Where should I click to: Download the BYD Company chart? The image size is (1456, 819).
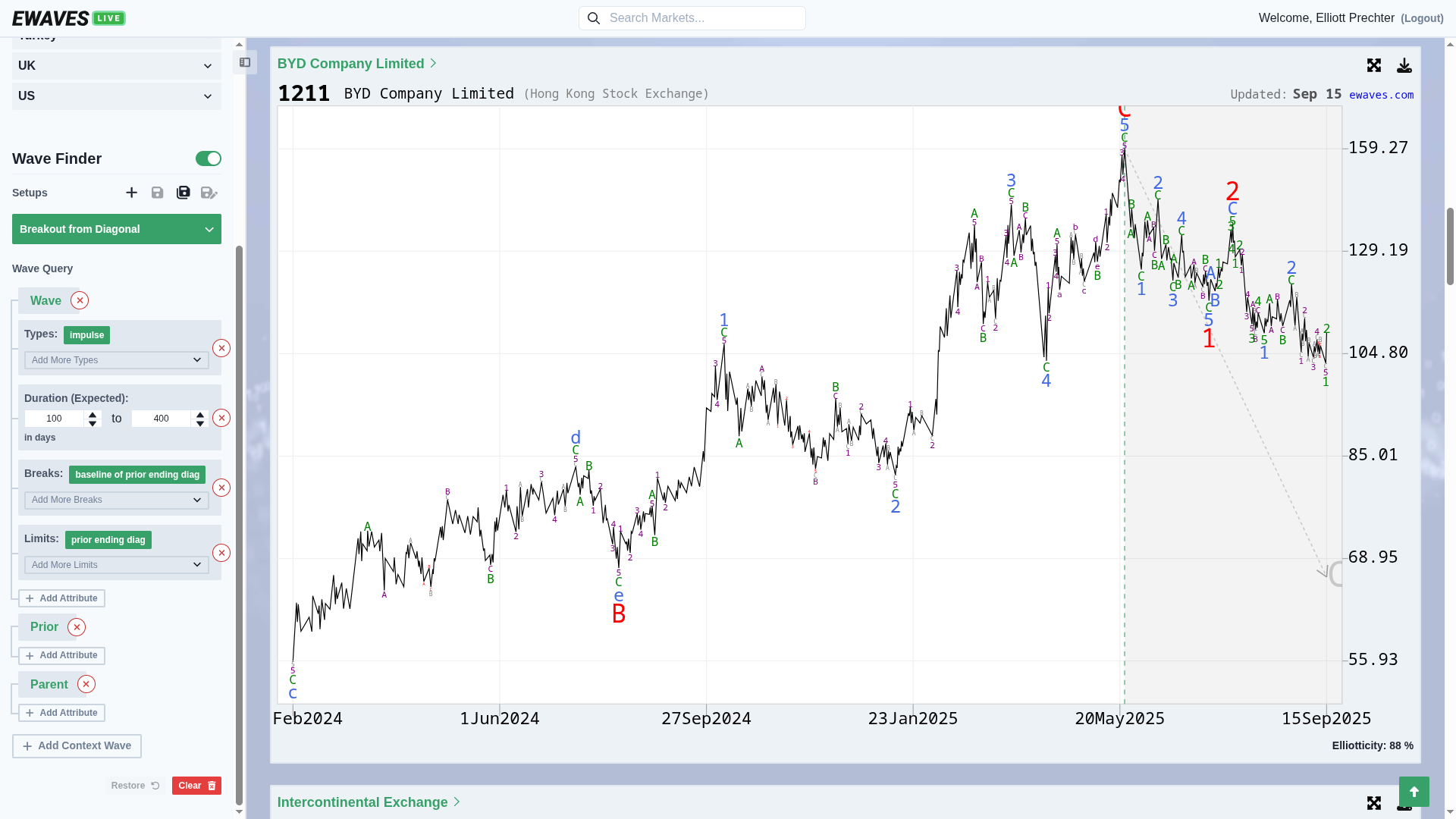tap(1404, 65)
